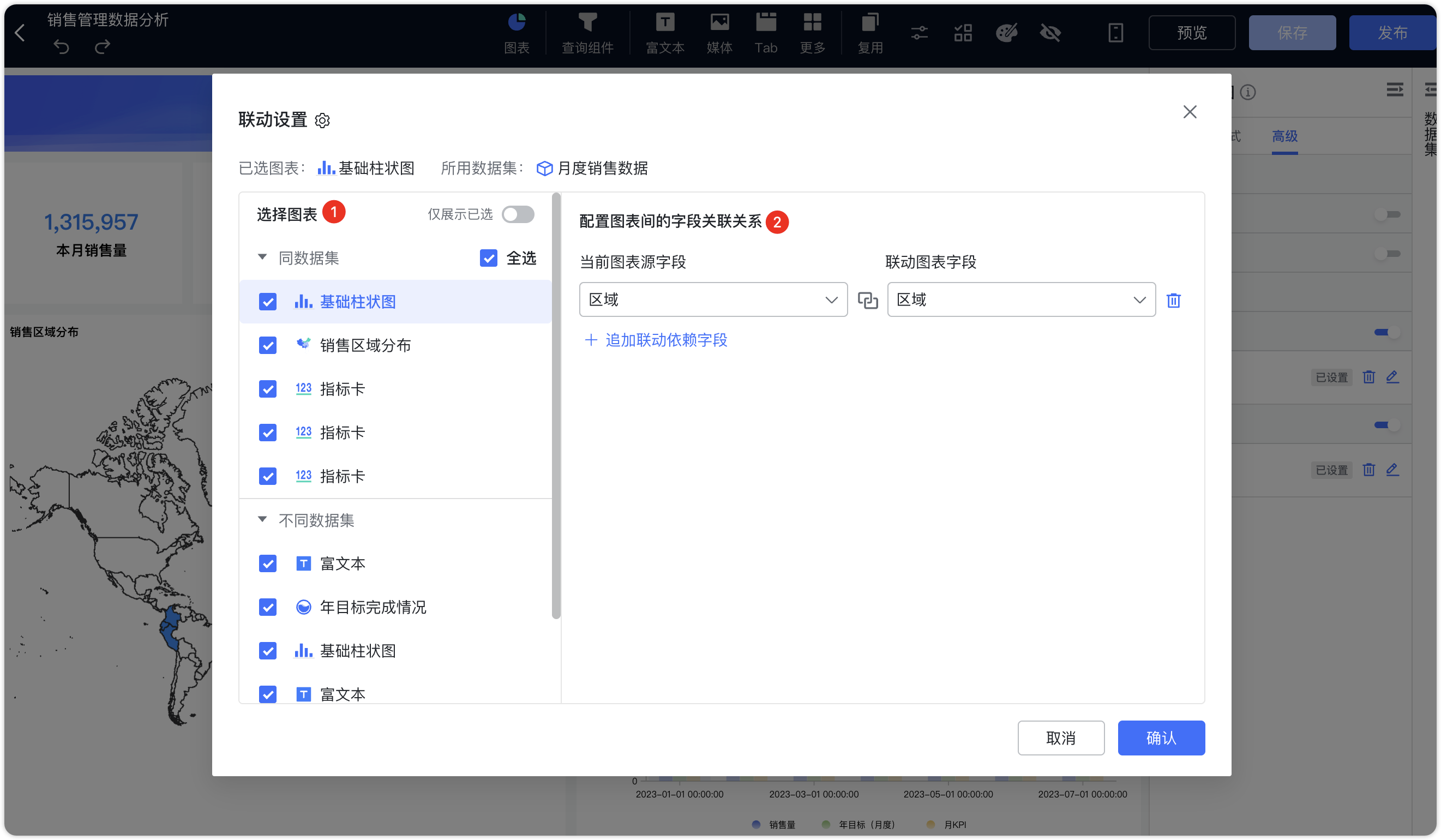Uncheck 基础柱状图 under 同数据集
Image resolution: width=1441 pixels, height=840 pixels.
[x=267, y=302]
